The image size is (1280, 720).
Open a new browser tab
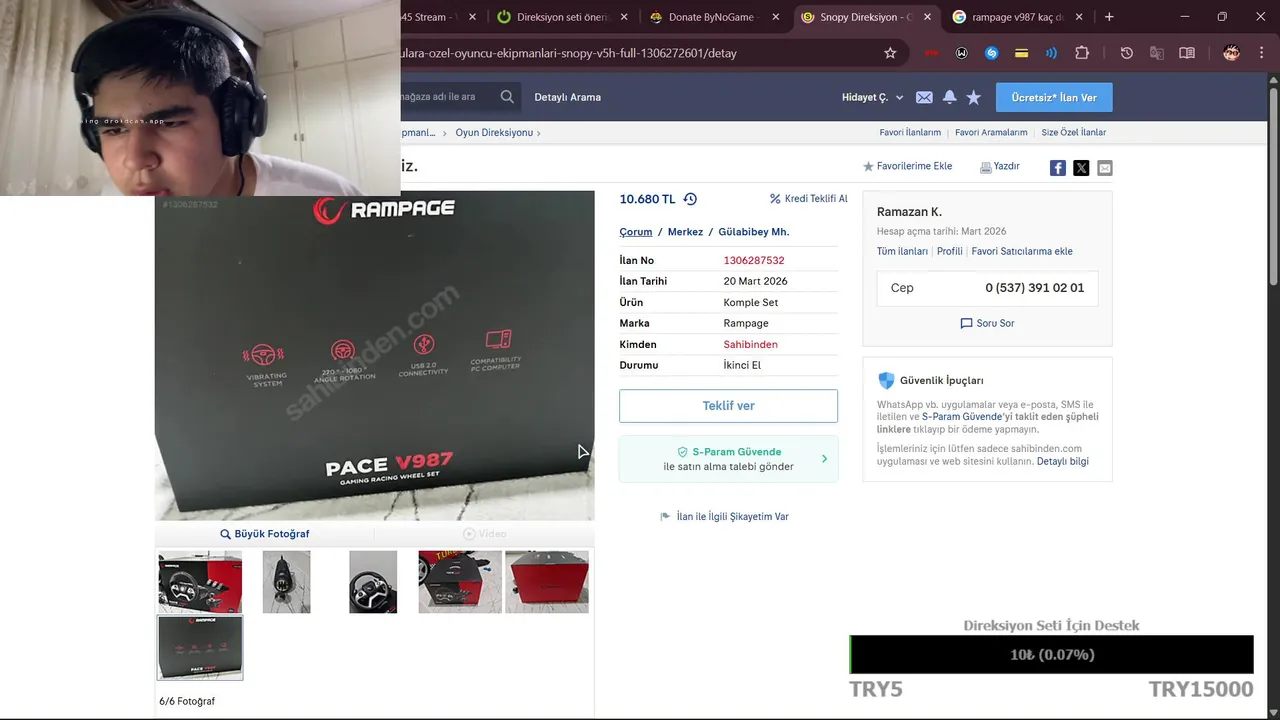1109,17
